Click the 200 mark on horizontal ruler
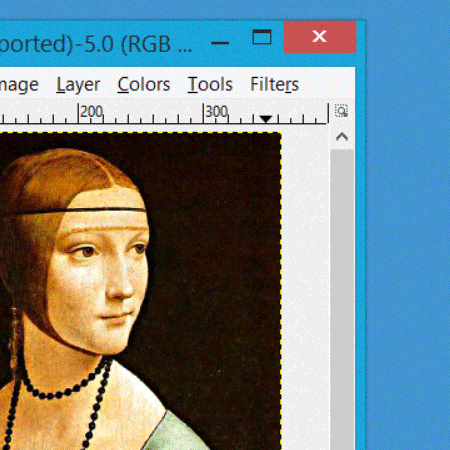Image resolution: width=450 pixels, height=450 pixels. 91,112
